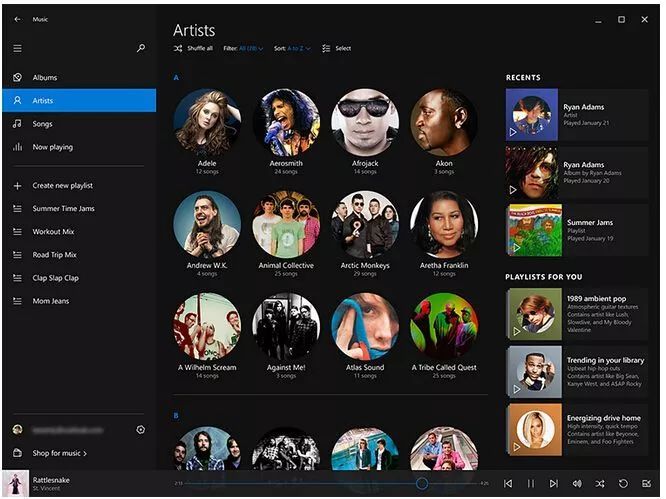Image resolution: width=666 pixels, height=499 pixels.
Task: Open Akon artist thumbnail
Action: coord(444,122)
